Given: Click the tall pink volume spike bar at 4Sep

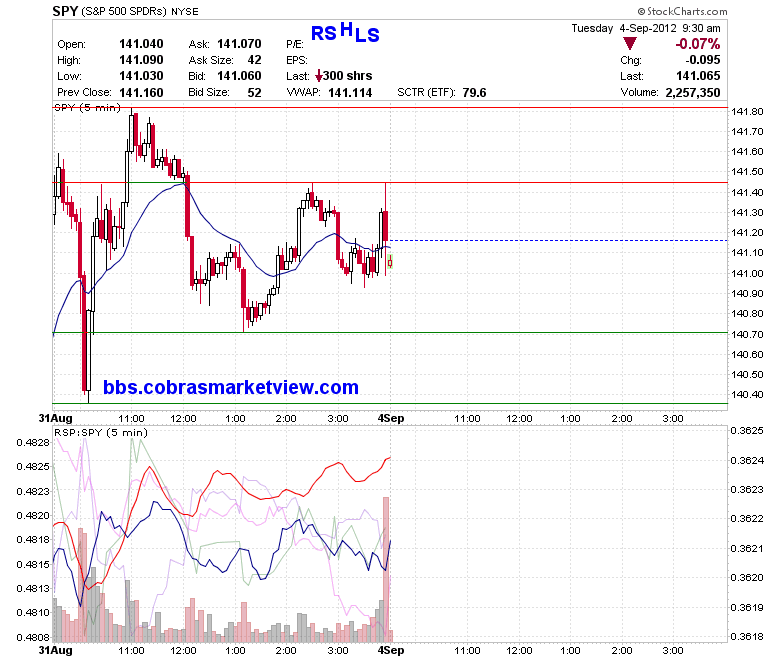Looking at the screenshot, I should (x=386, y=569).
